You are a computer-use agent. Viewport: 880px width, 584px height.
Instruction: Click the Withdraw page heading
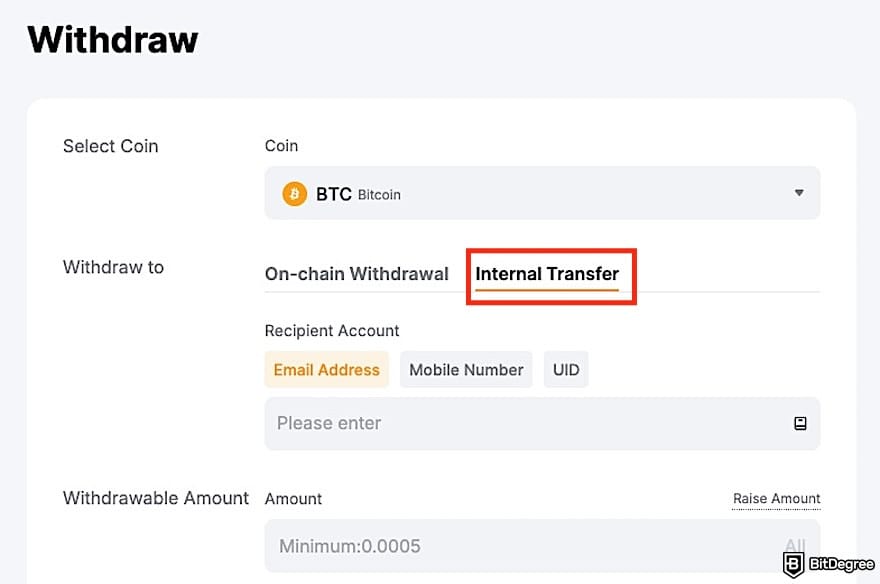pyautogui.click(x=112, y=40)
